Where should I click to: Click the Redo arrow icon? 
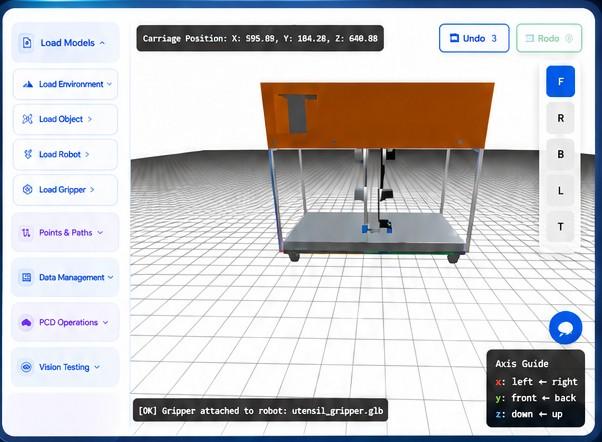[x=530, y=38]
